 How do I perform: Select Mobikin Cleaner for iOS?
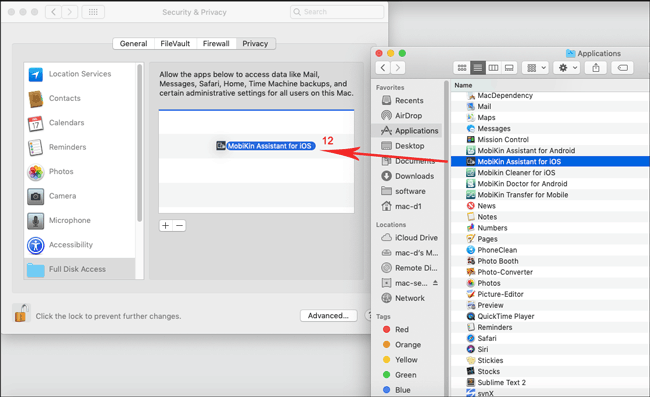(550, 173)
